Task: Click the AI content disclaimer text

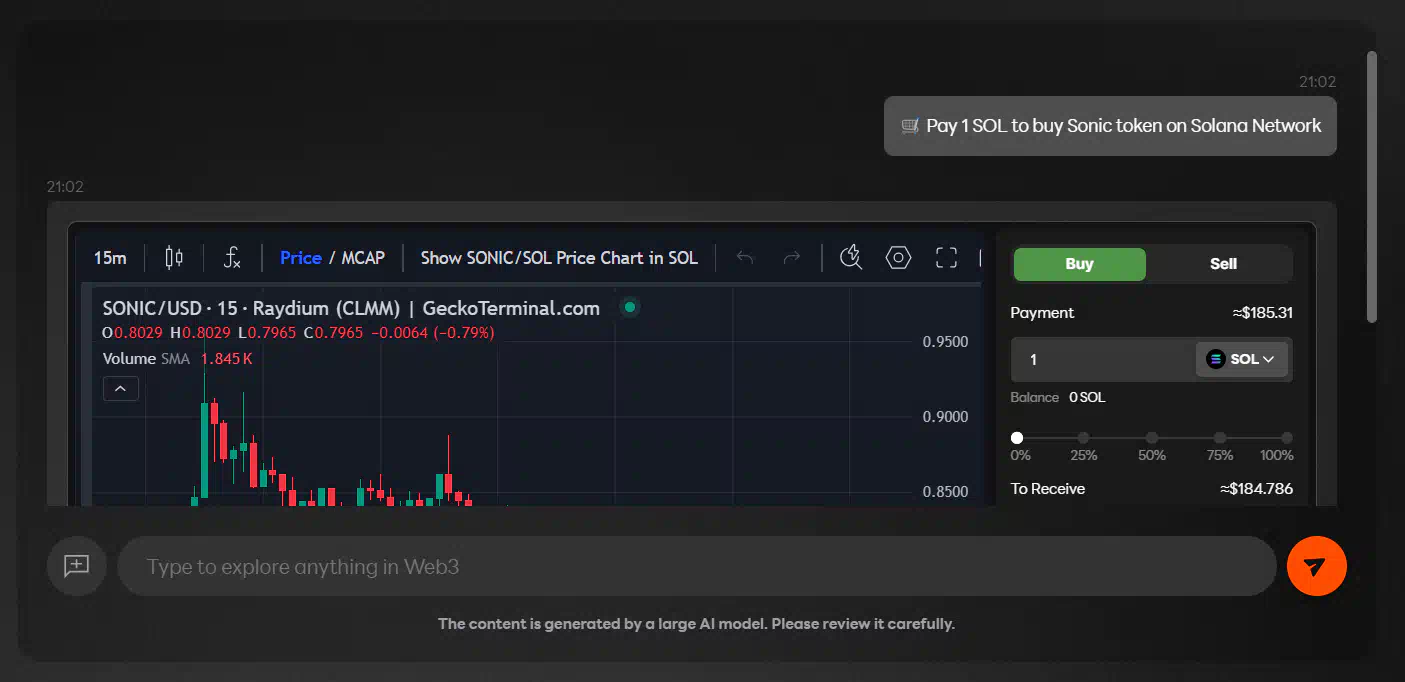Action: tap(696, 624)
